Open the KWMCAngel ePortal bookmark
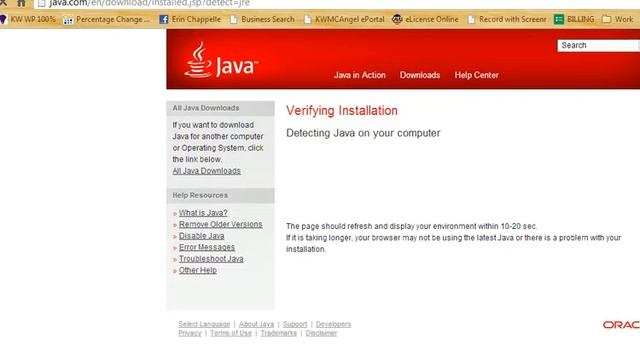 pos(344,19)
